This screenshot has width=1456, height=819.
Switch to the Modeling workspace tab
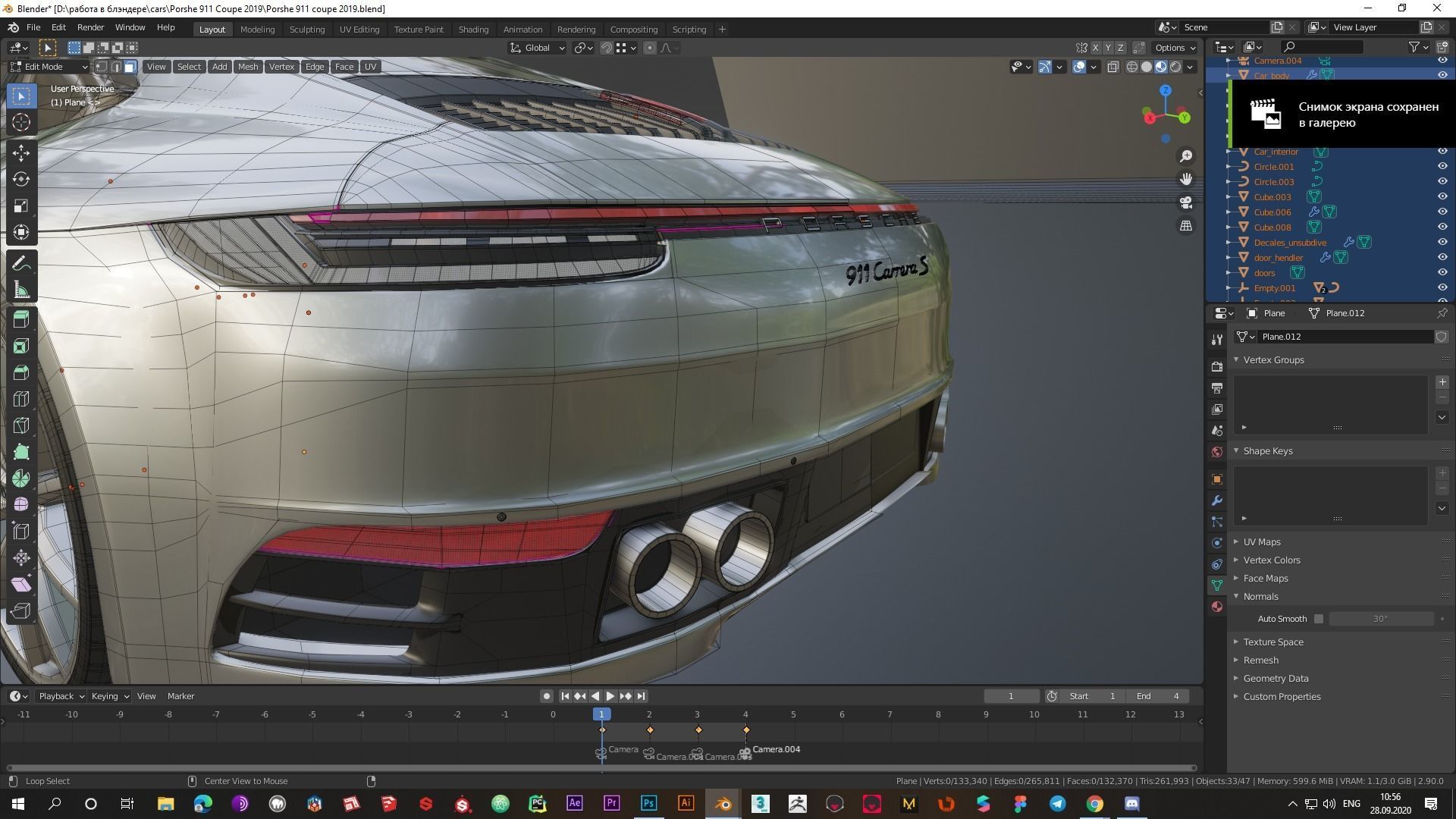tap(257, 29)
